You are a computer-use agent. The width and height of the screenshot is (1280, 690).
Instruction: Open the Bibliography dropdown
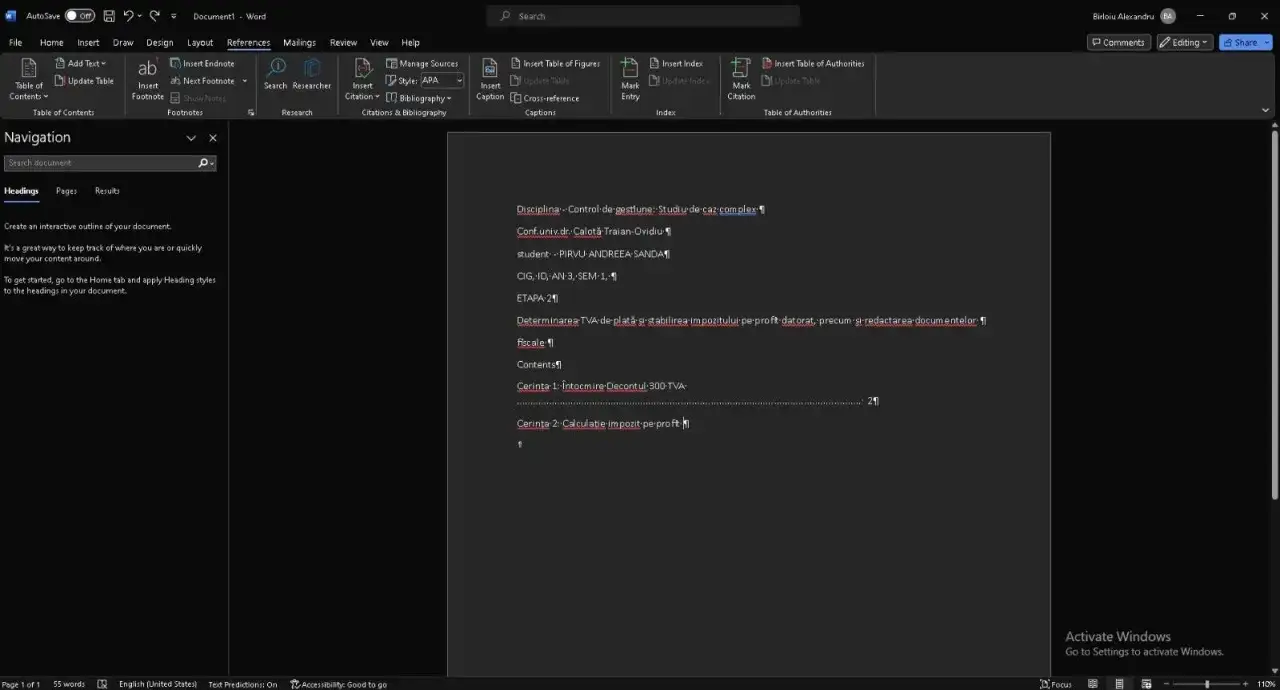[420, 98]
